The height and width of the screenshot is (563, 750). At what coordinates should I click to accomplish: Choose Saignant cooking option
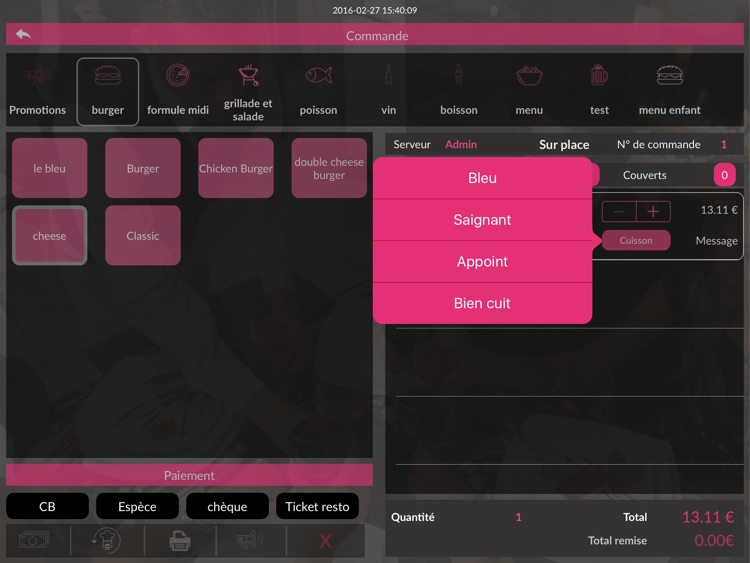tap(482, 220)
